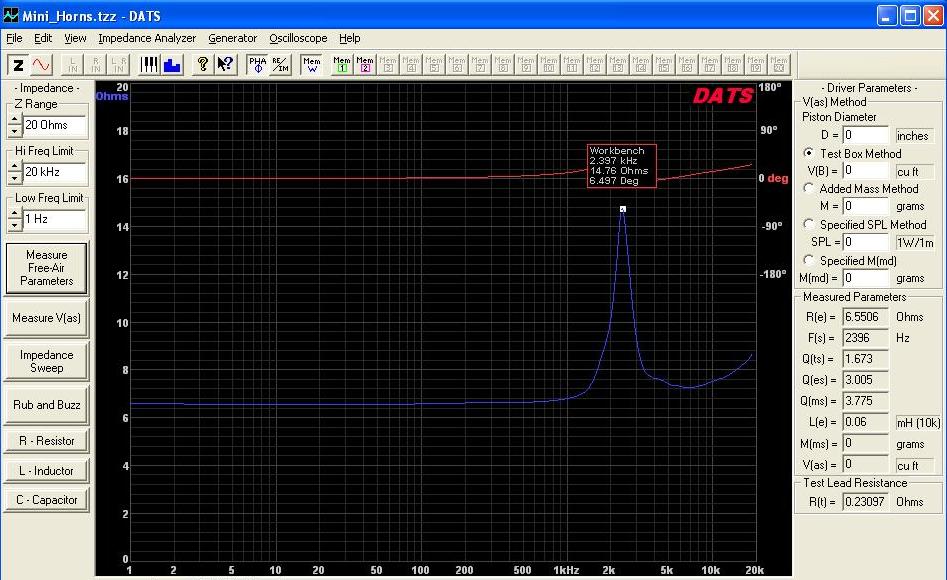Image resolution: width=947 pixels, height=580 pixels.
Task: Click the Mem W workbench memory icon
Action: (312, 65)
